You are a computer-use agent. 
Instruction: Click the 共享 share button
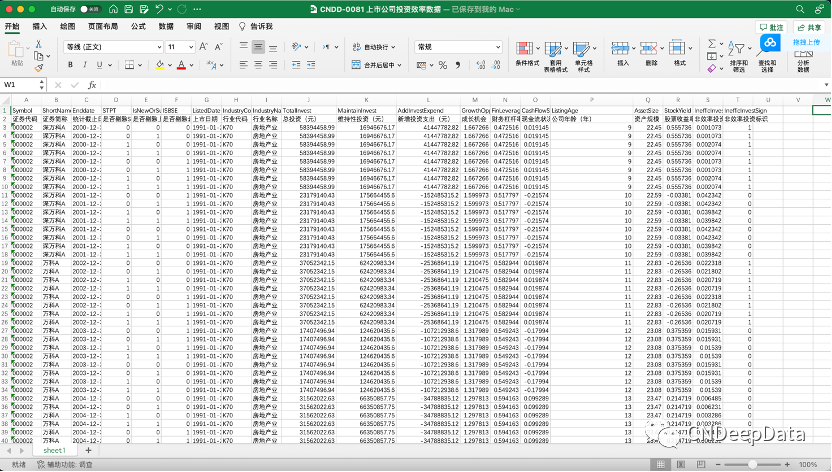(x=809, y=28)
